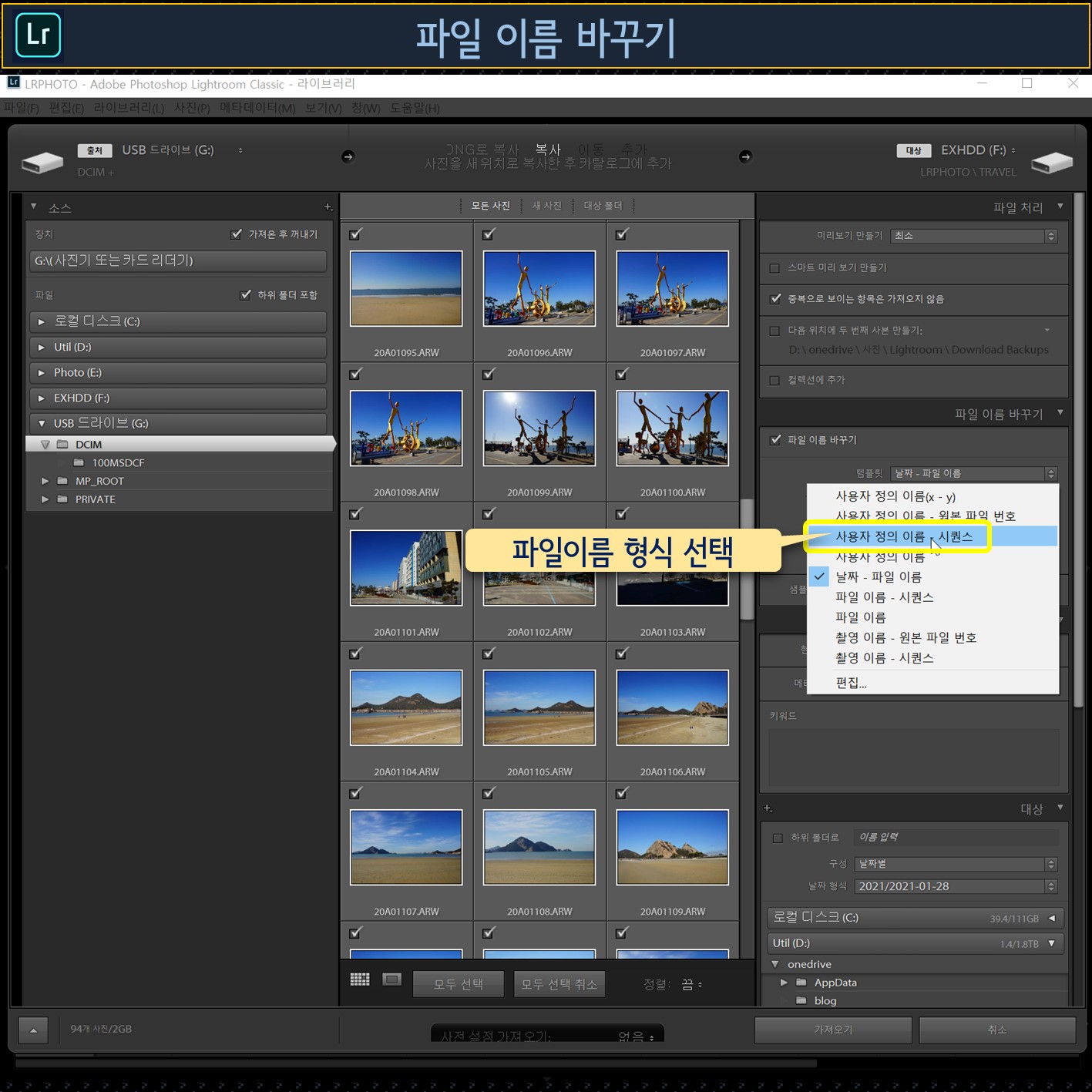
Task: Choose 사용자 정의 이름(x - y) template
Action: pos(932,496)
